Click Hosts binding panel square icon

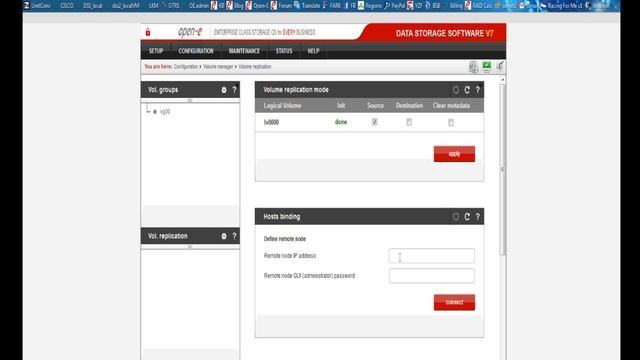pos(456,217)
